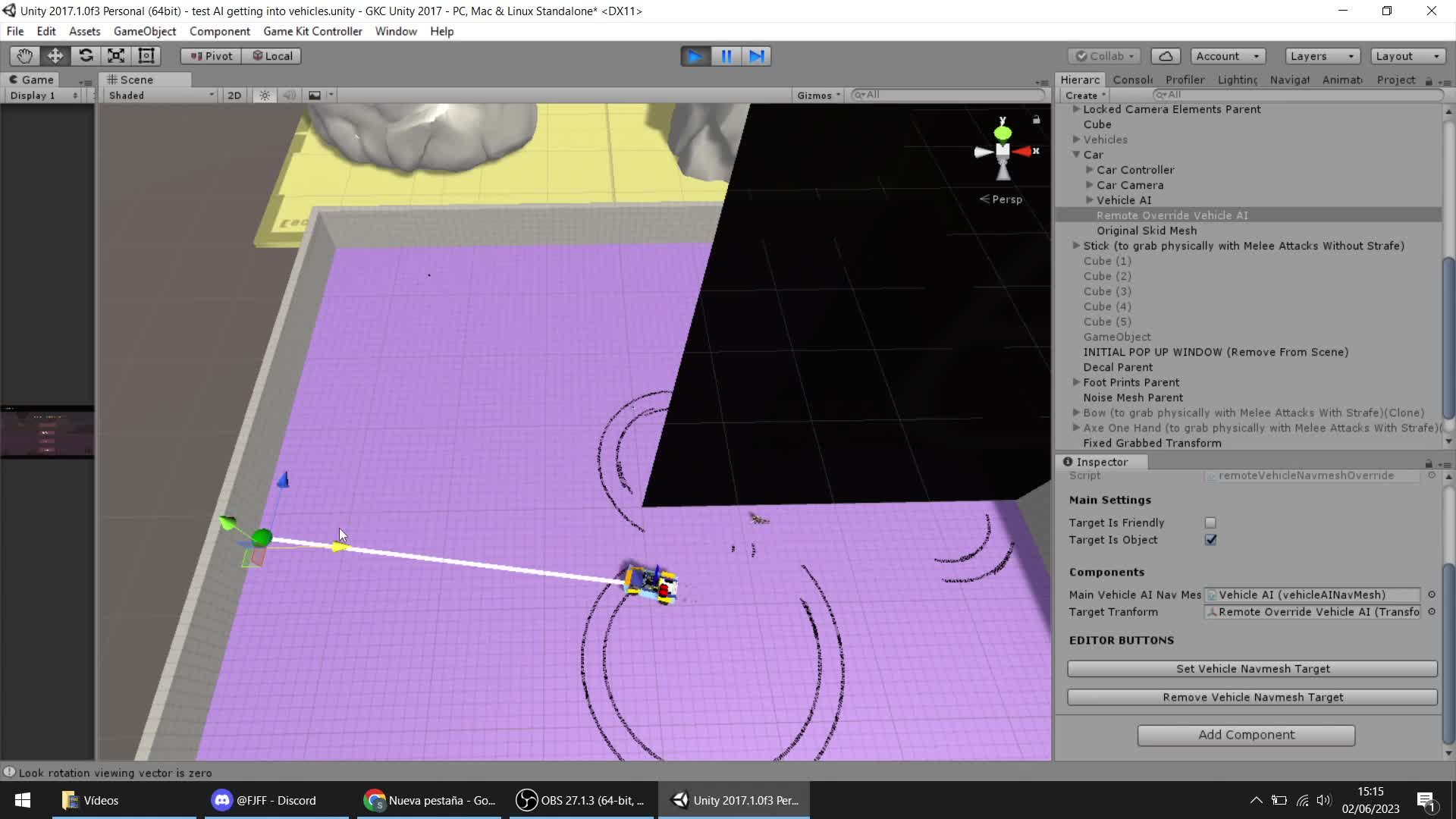This screenshot has width=1456, height=819.
Task: Enable the Target Is Friendly checkbox
Action: [1210, 522]
